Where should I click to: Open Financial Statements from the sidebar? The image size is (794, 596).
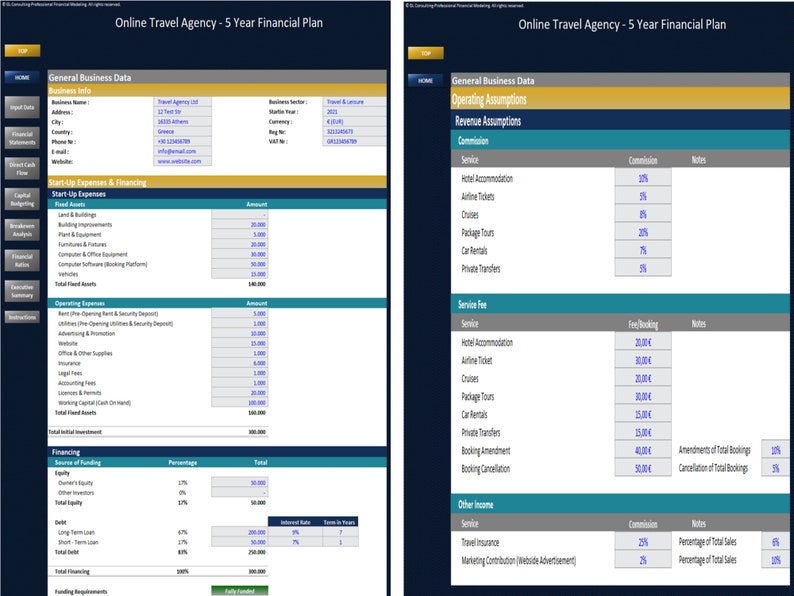(x=22, y=138)
